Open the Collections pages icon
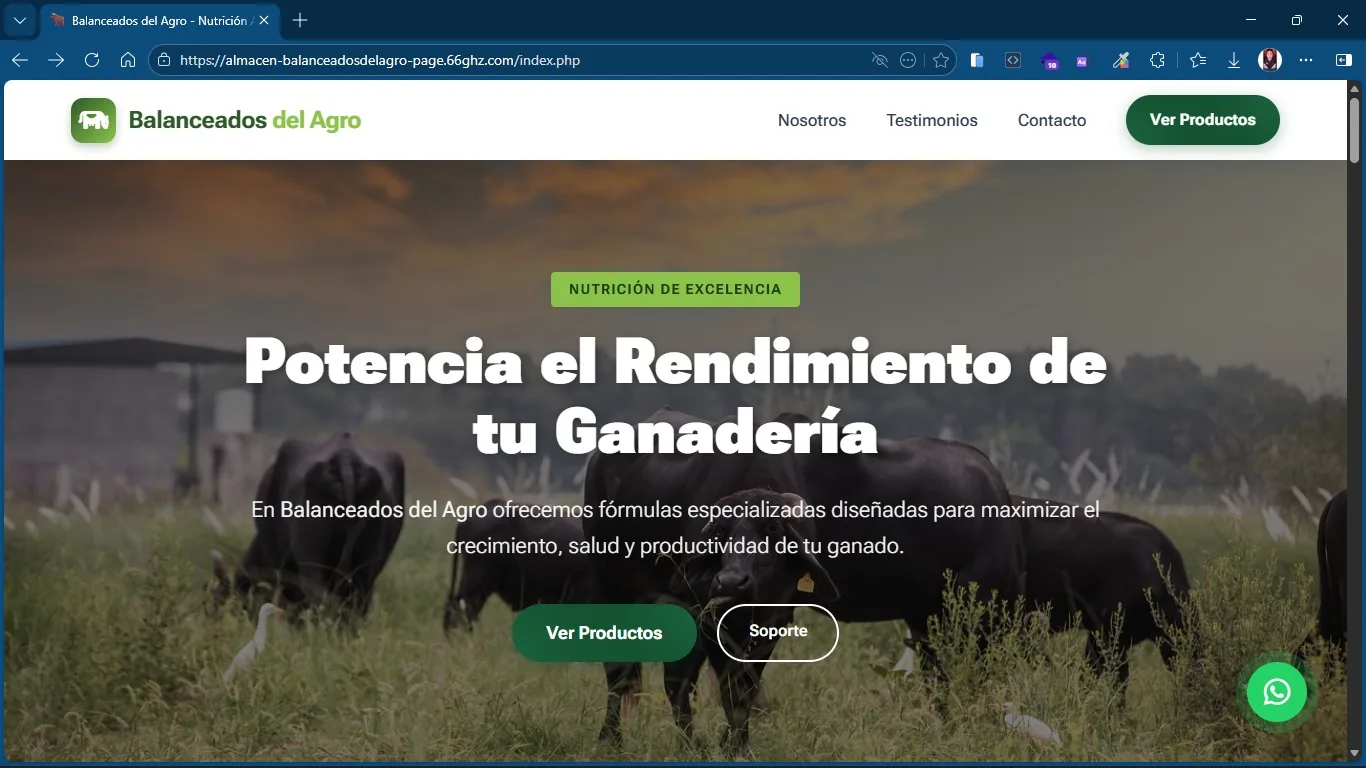The image size is (1366, 768). (x=976, y=60)
